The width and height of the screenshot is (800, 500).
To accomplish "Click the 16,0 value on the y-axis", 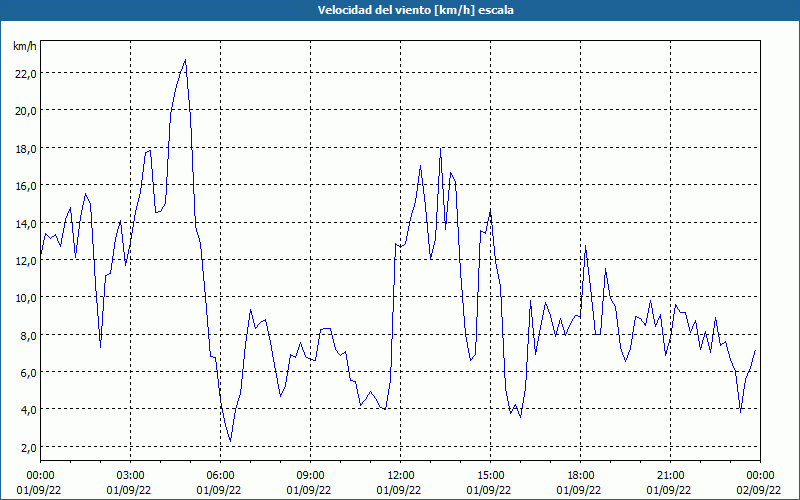I will point(26,186).
